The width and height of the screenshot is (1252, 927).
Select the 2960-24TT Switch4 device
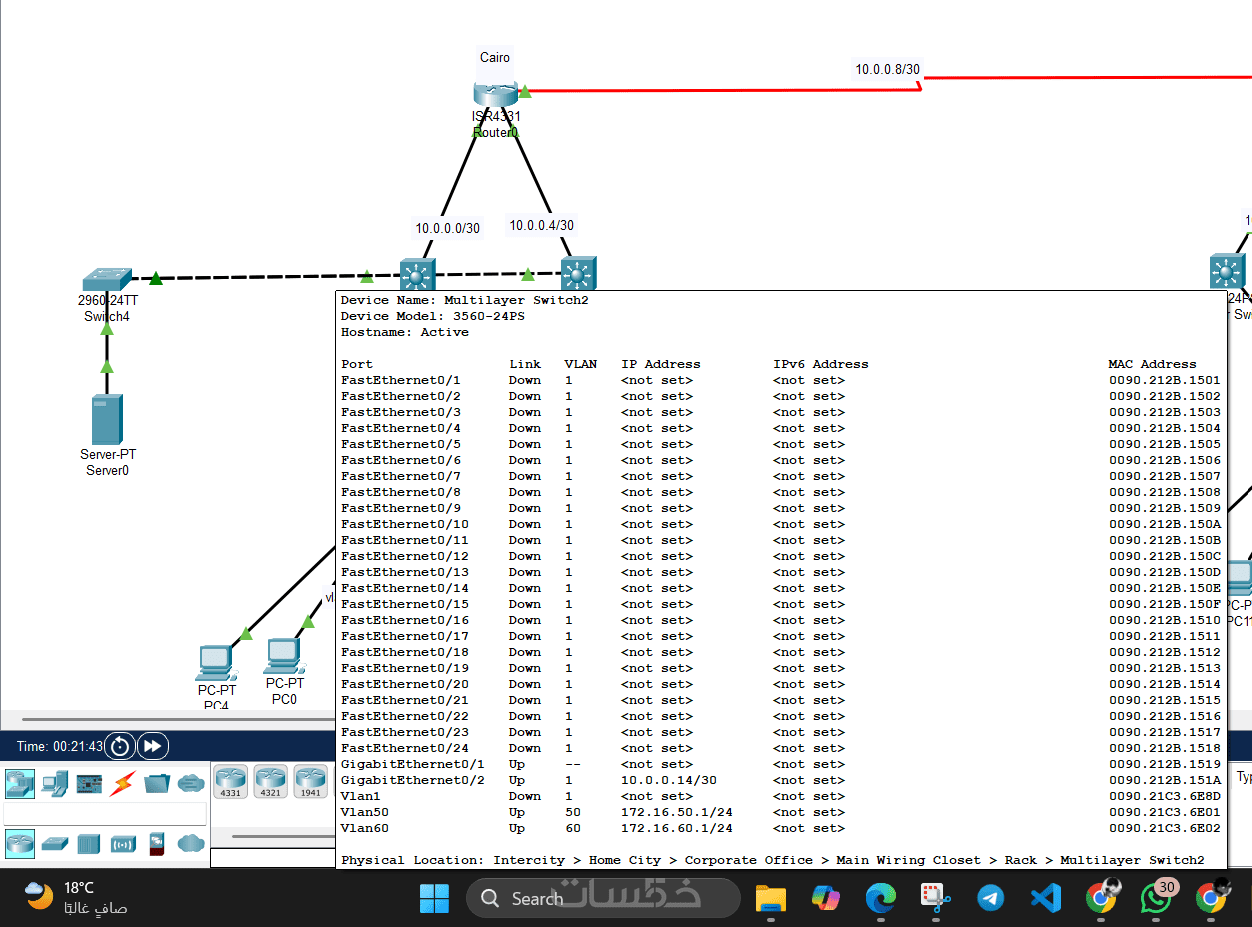point(107,278)
